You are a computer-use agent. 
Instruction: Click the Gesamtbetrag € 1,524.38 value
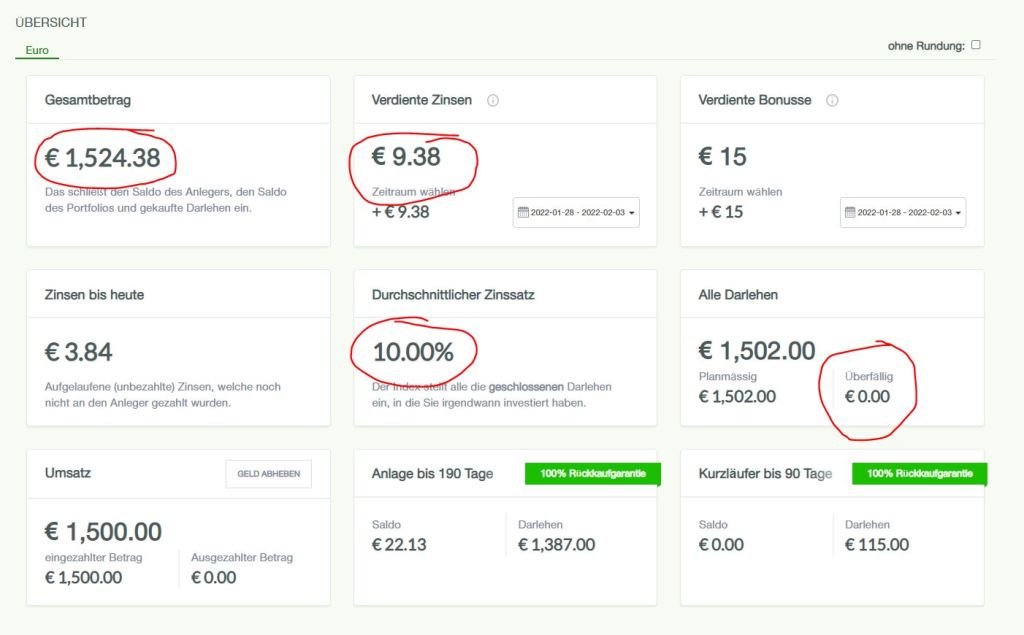[103, 157]
